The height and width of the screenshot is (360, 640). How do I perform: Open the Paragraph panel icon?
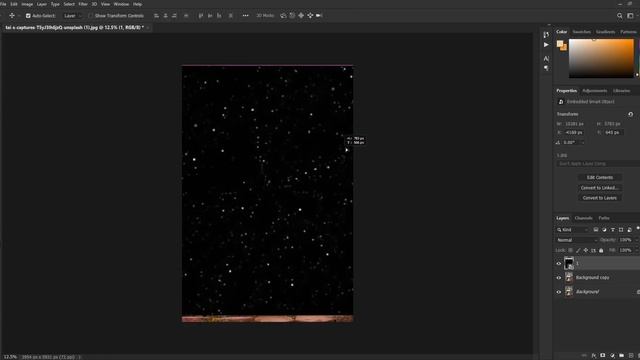coord(546,68)
